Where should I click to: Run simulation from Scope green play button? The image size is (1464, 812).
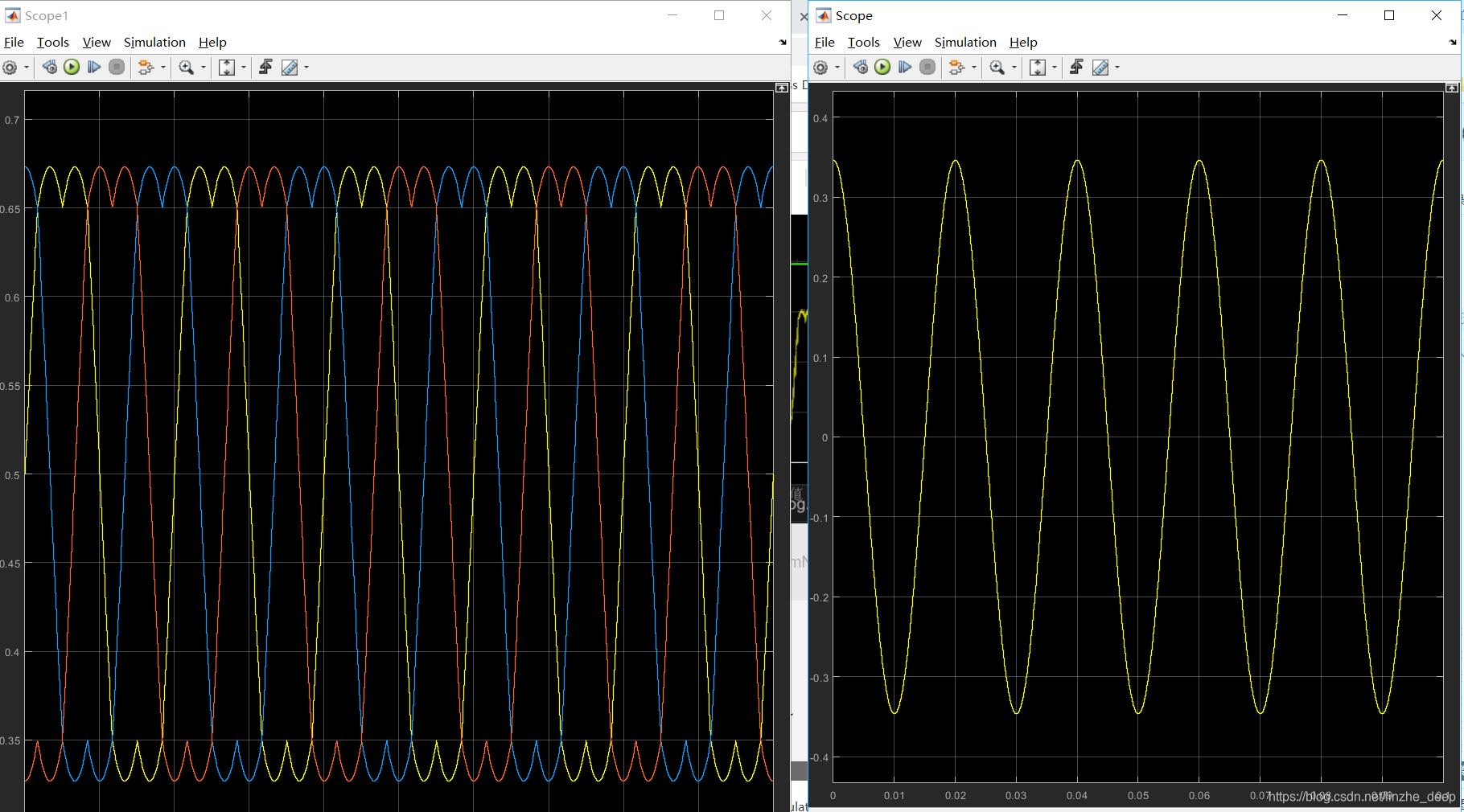[882, 68]
